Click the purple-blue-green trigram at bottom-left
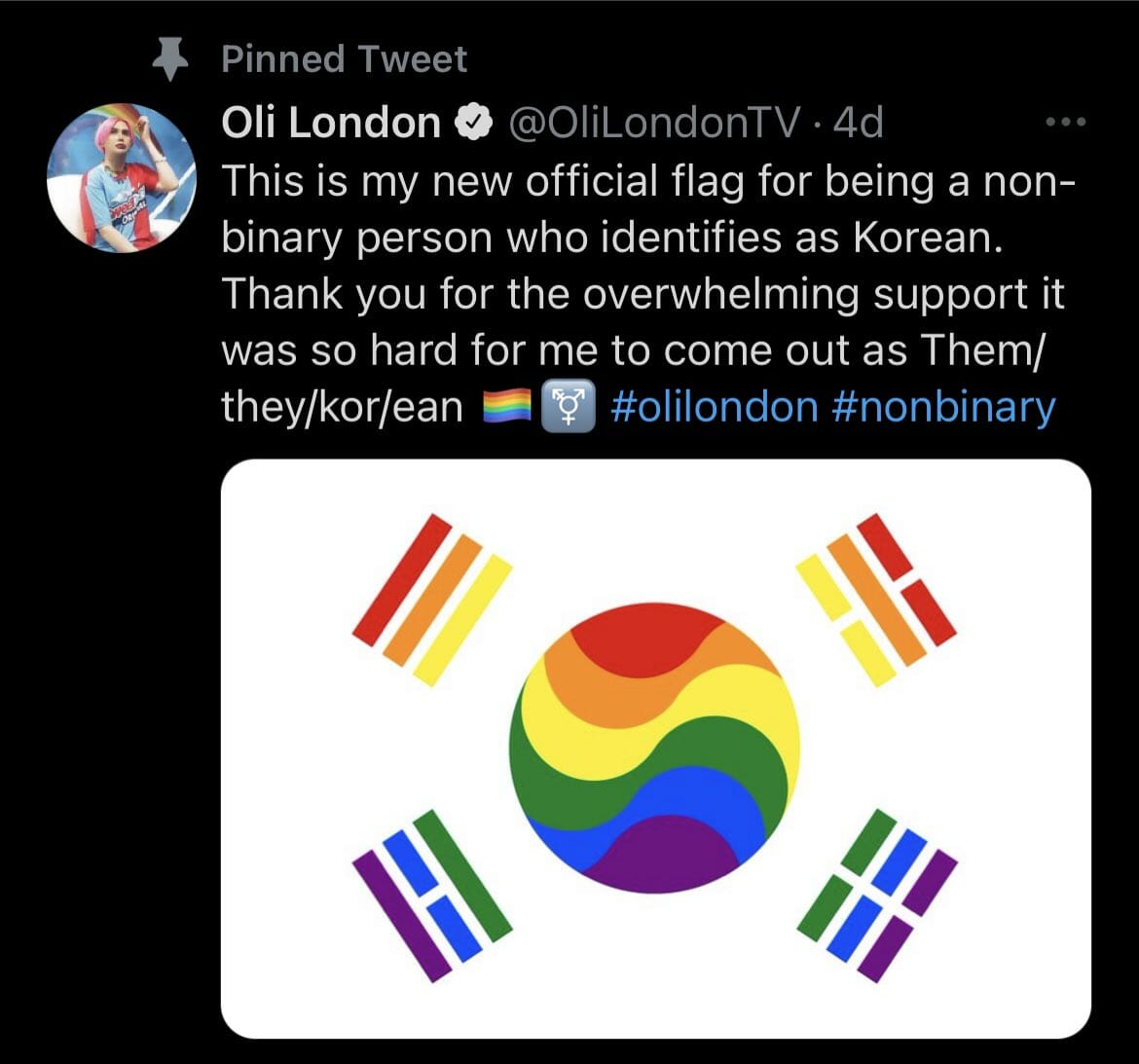This screenshot has width=1139, height=1064. (x=432, y=894)
